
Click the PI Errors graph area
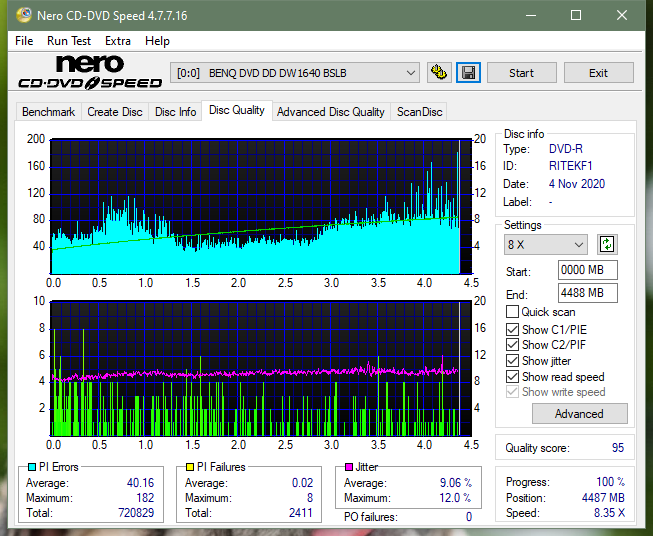pyautogui.click(x=261, y=207)
